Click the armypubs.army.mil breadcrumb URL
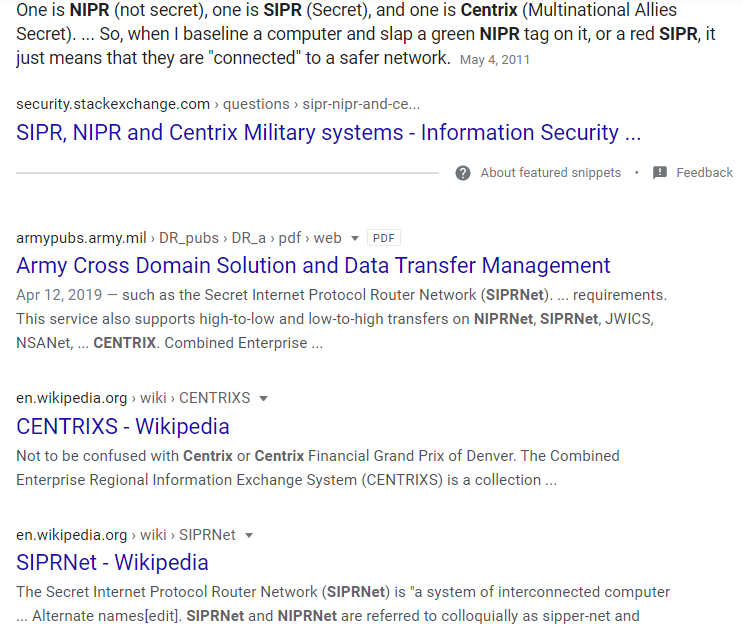Viewport: 743px width, 626px height. (x=179, y=238)
